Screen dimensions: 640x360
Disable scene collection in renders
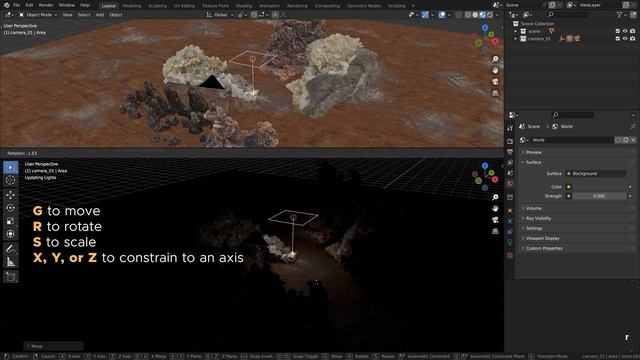pyautogui.click(x=633, y=31)
